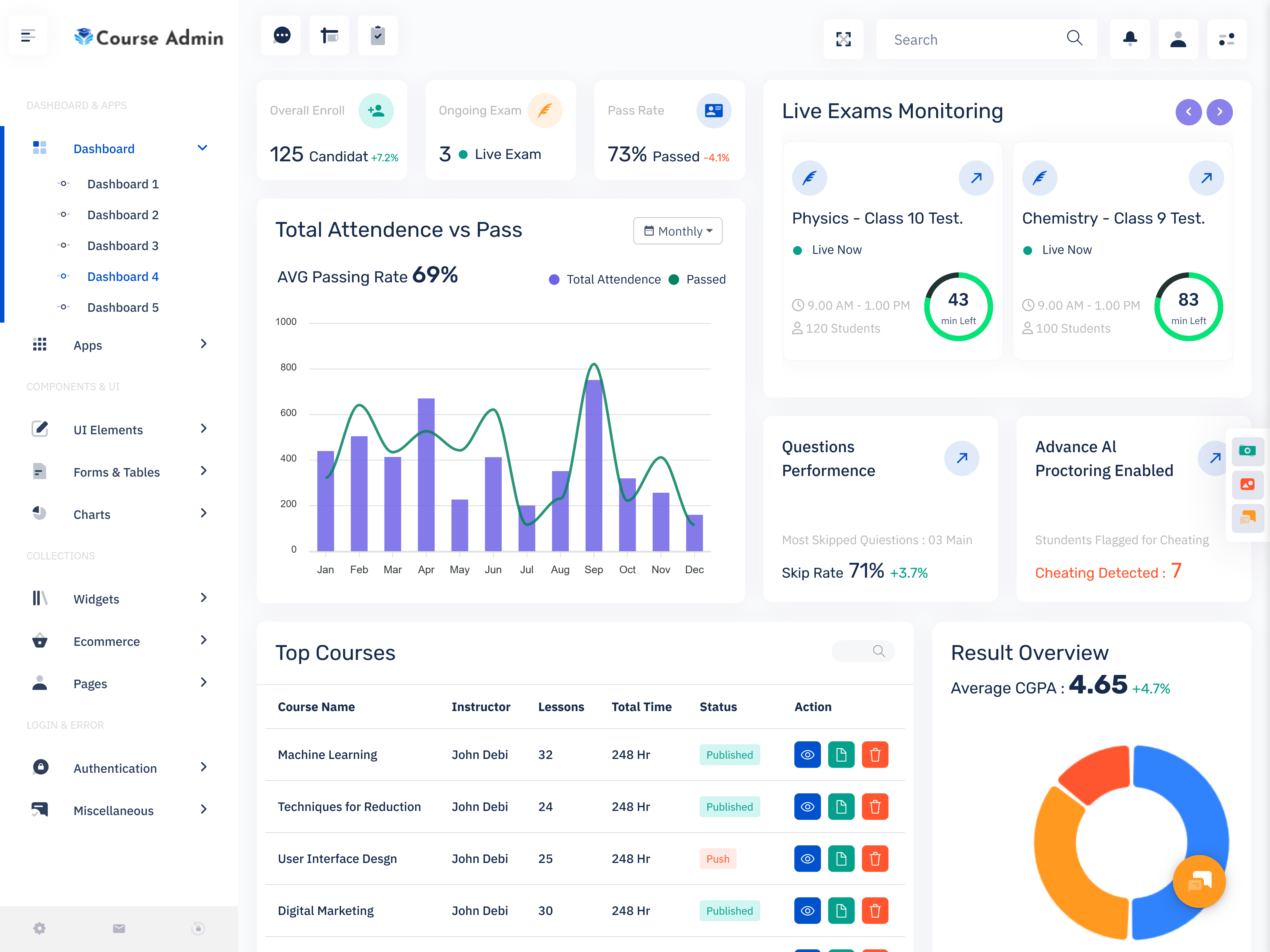This screenshot has height=952, width=1270.
Task: Click the search magnifier icon in header
Action: point(1074,38)
